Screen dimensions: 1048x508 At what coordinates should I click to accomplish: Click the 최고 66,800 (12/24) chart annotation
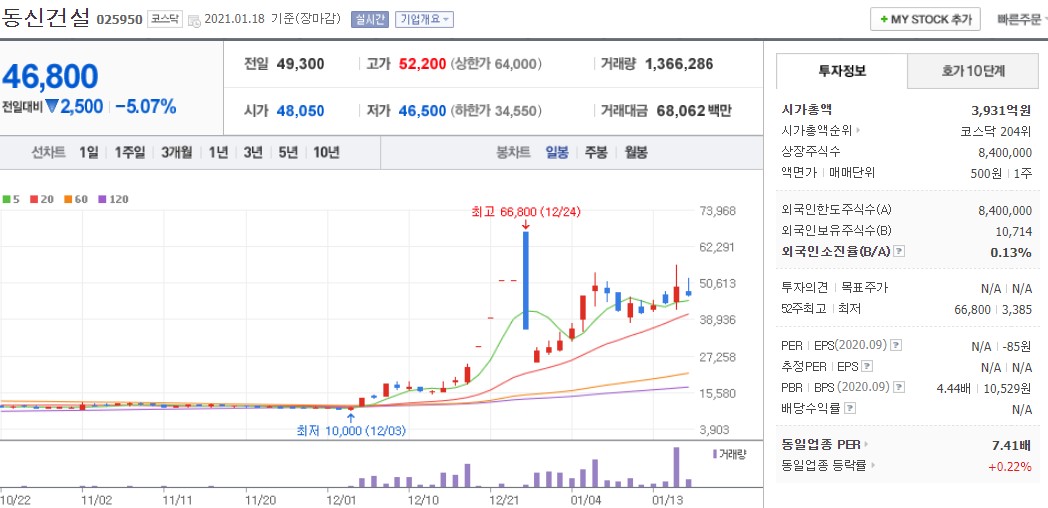[526, 212]
